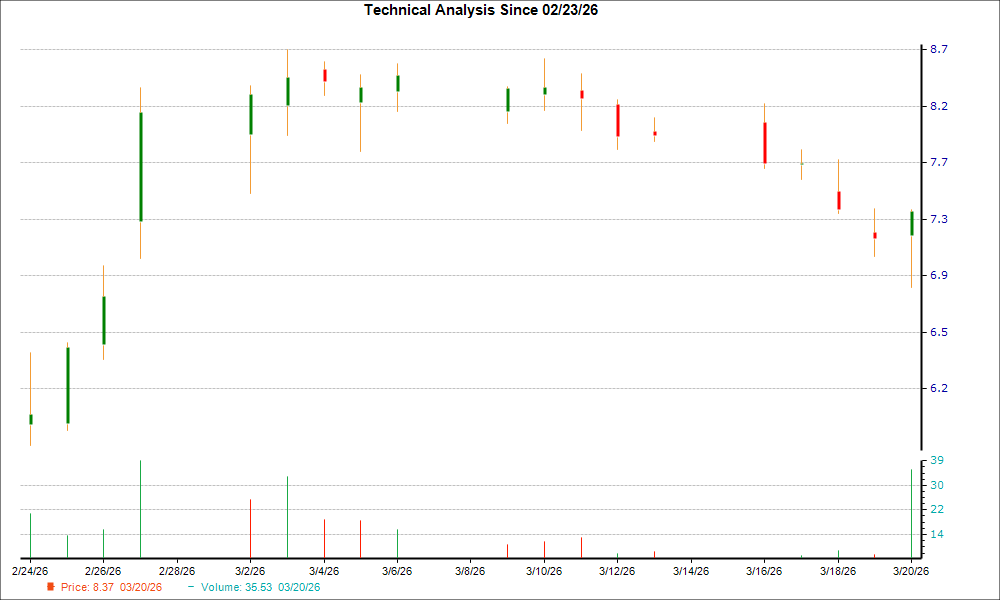Image resolution: width=1000 pixels, height=600 pixels.
Task: Select the red candlestick on 3/4/26
Action: pos(325,75)
